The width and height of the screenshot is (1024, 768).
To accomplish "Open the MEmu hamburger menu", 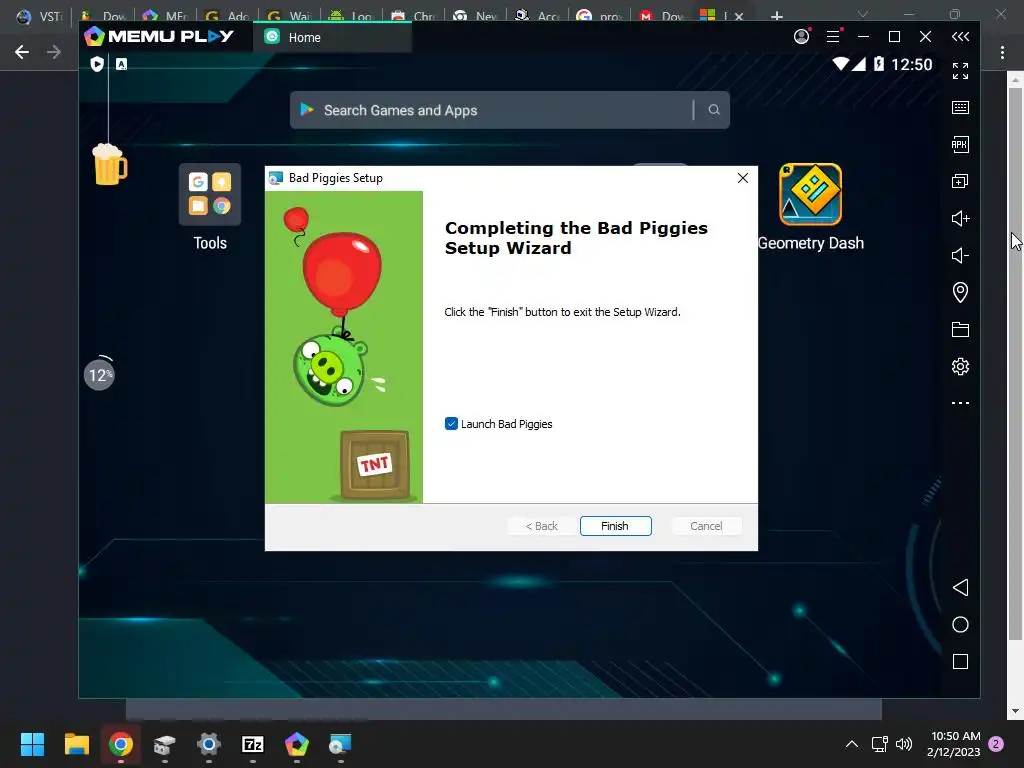I will (833, 37).
